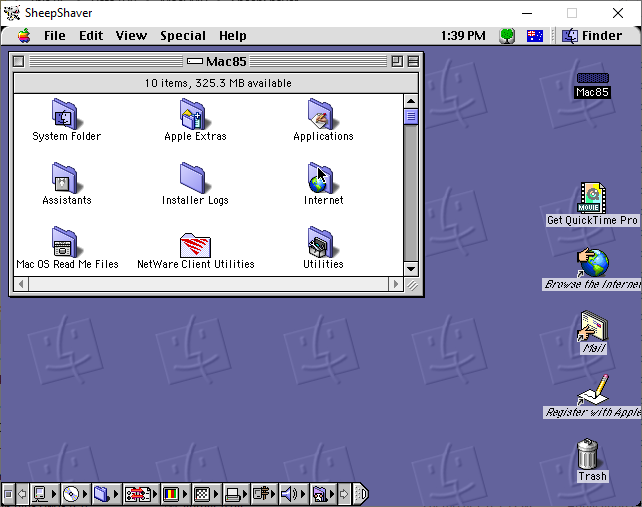Image resolution: width=642 pixels, height=507 pixels.
Task: Click the horizontal scrollbar left arrow
Action: click(x=21, y=284)
